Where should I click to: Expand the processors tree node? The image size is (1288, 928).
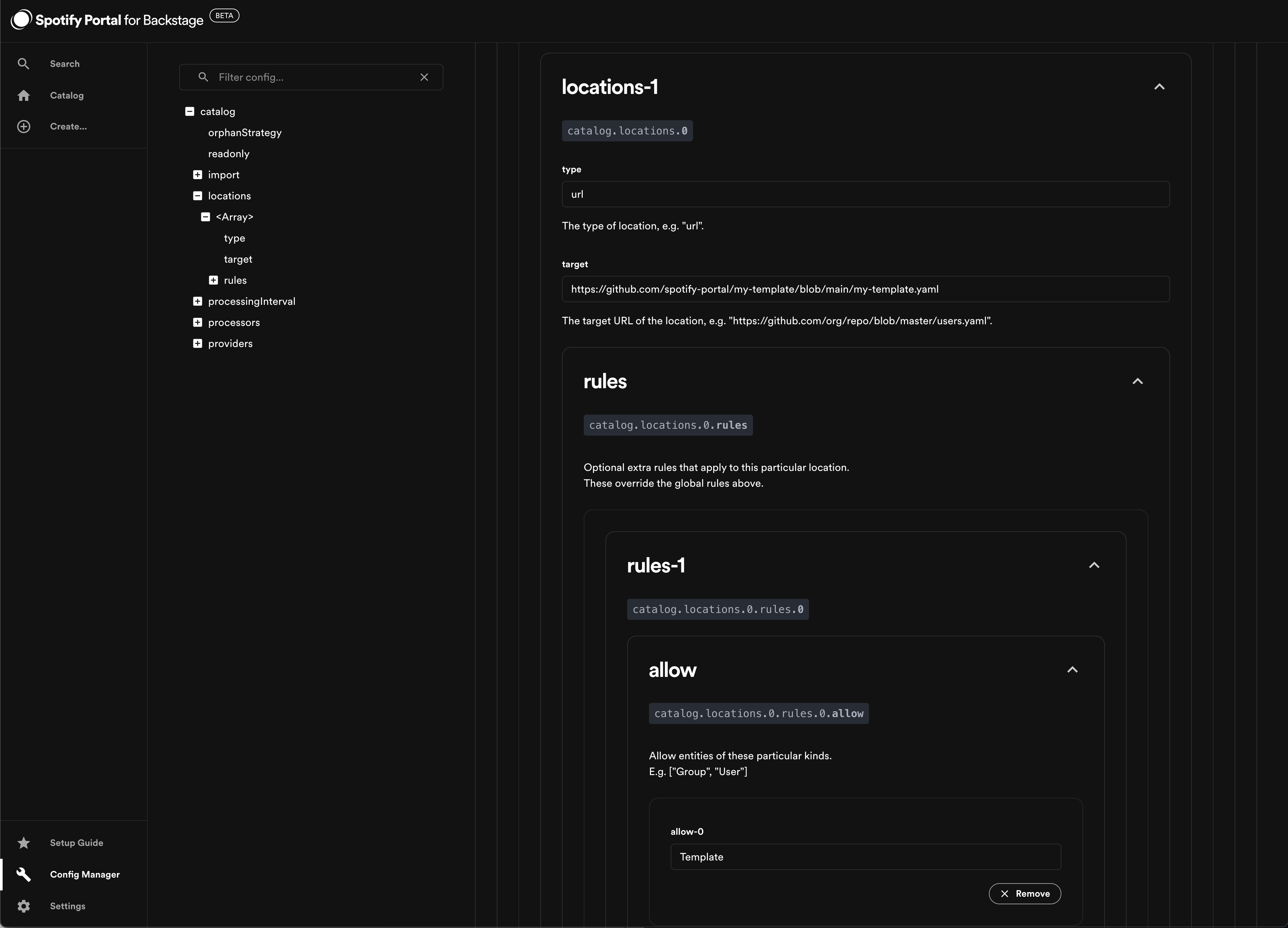click(x=198, y=322)
